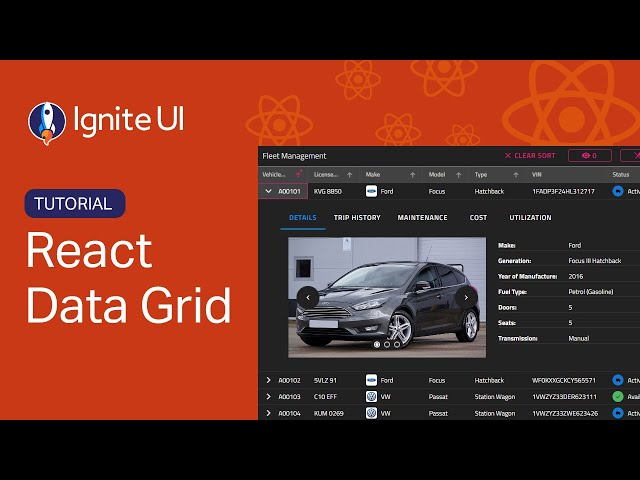640x480 pixels.
Task: Click Ford logo in row A00102
Action: coord(371,380)
